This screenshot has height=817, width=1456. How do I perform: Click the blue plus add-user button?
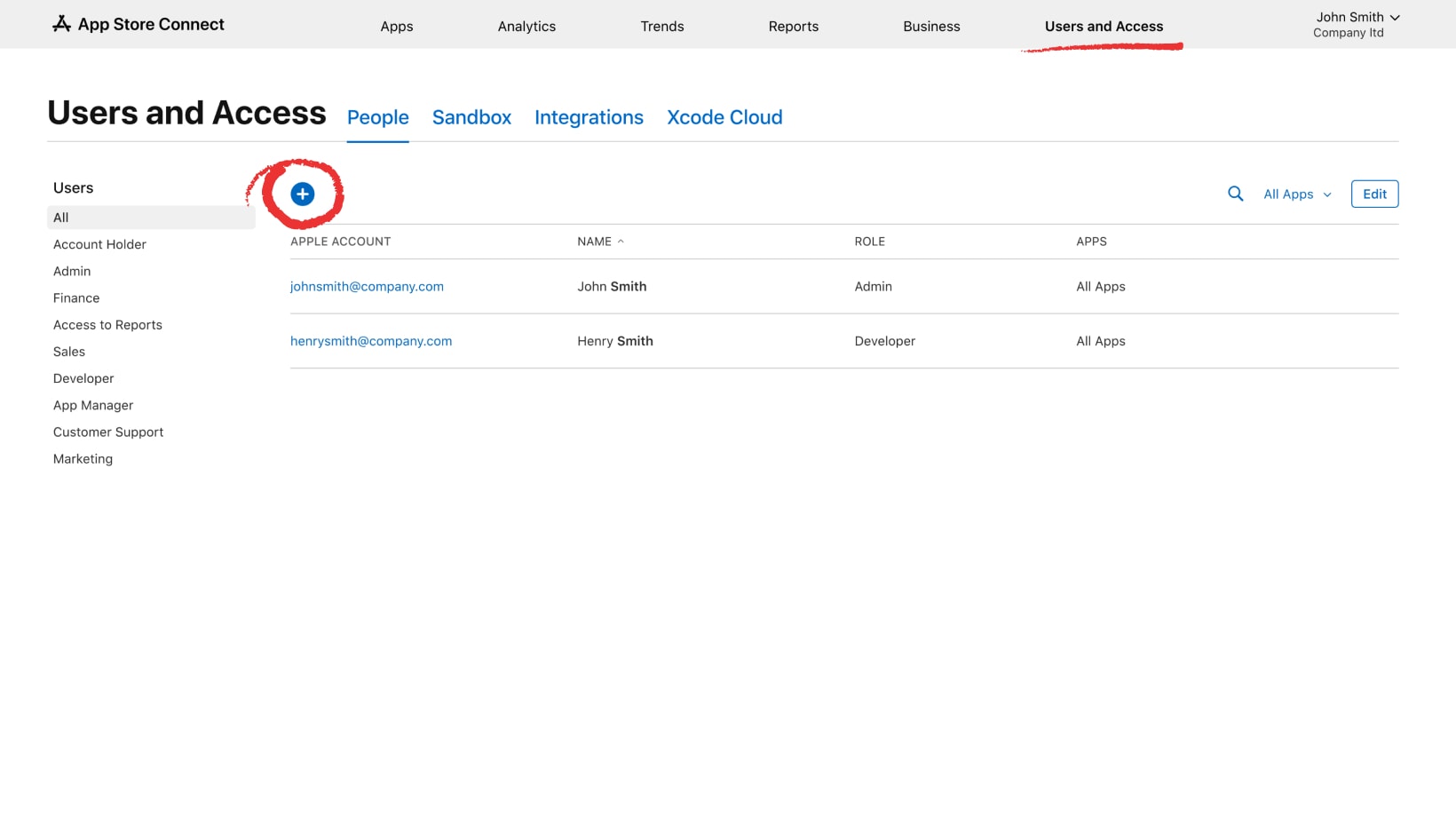(x=303, y=194)
